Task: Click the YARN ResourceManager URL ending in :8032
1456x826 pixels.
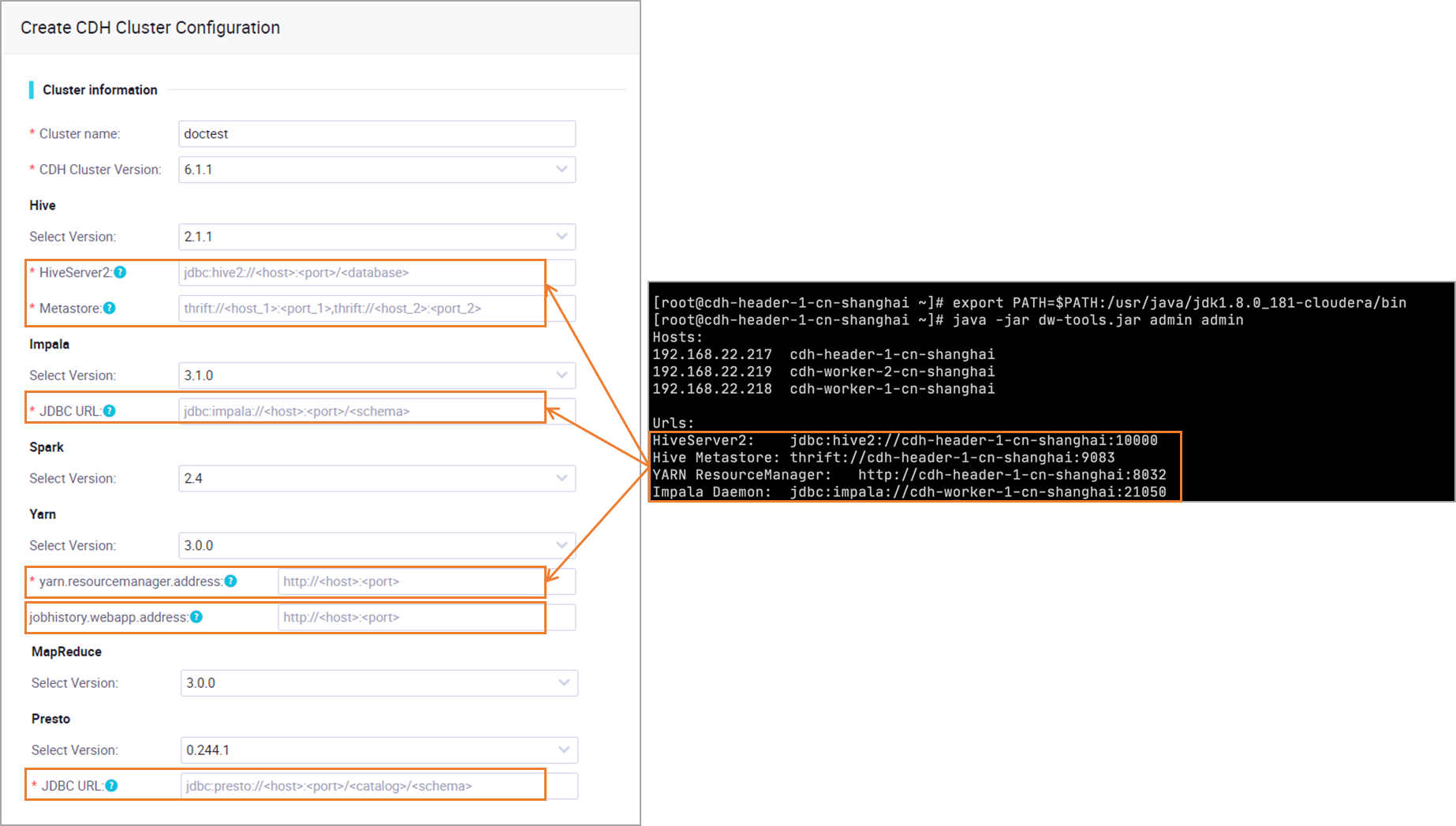Action: coord(1012,475)
